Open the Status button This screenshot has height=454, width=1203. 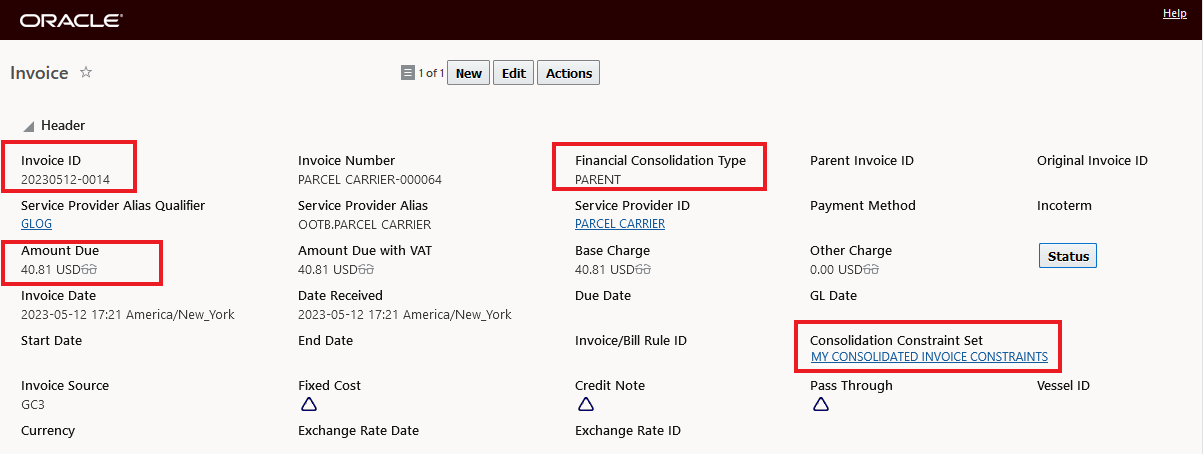click(x=1068, y=256)
